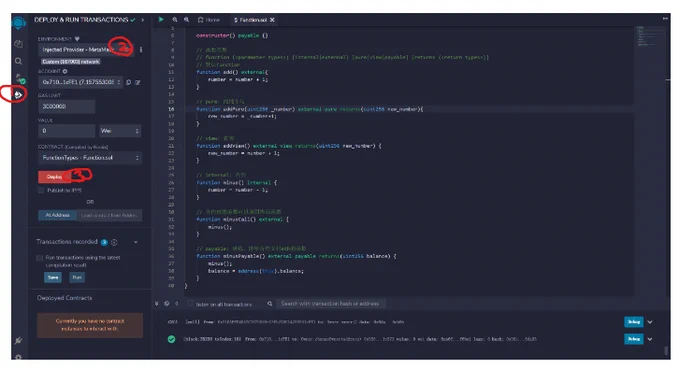Open the Search in files sidebar icon
680x369 pixels.
pyautogui.click(x=18, y=61)
